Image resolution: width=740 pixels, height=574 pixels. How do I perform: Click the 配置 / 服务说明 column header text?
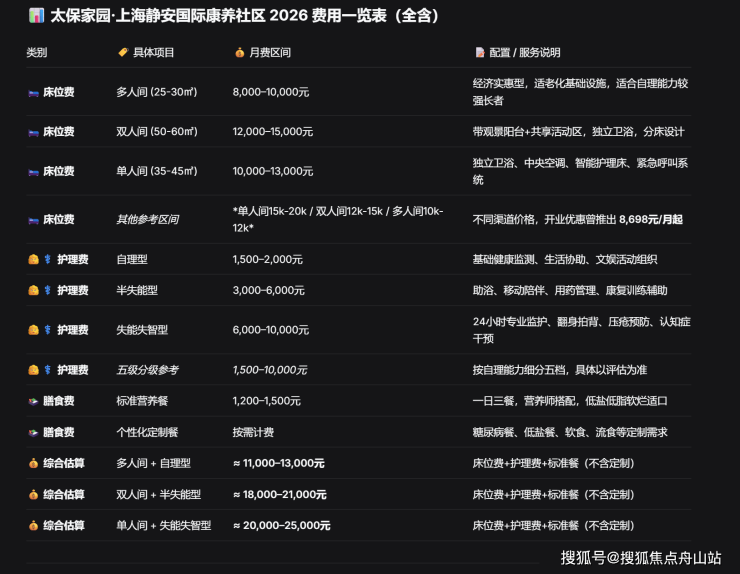(x=525, y=52)
